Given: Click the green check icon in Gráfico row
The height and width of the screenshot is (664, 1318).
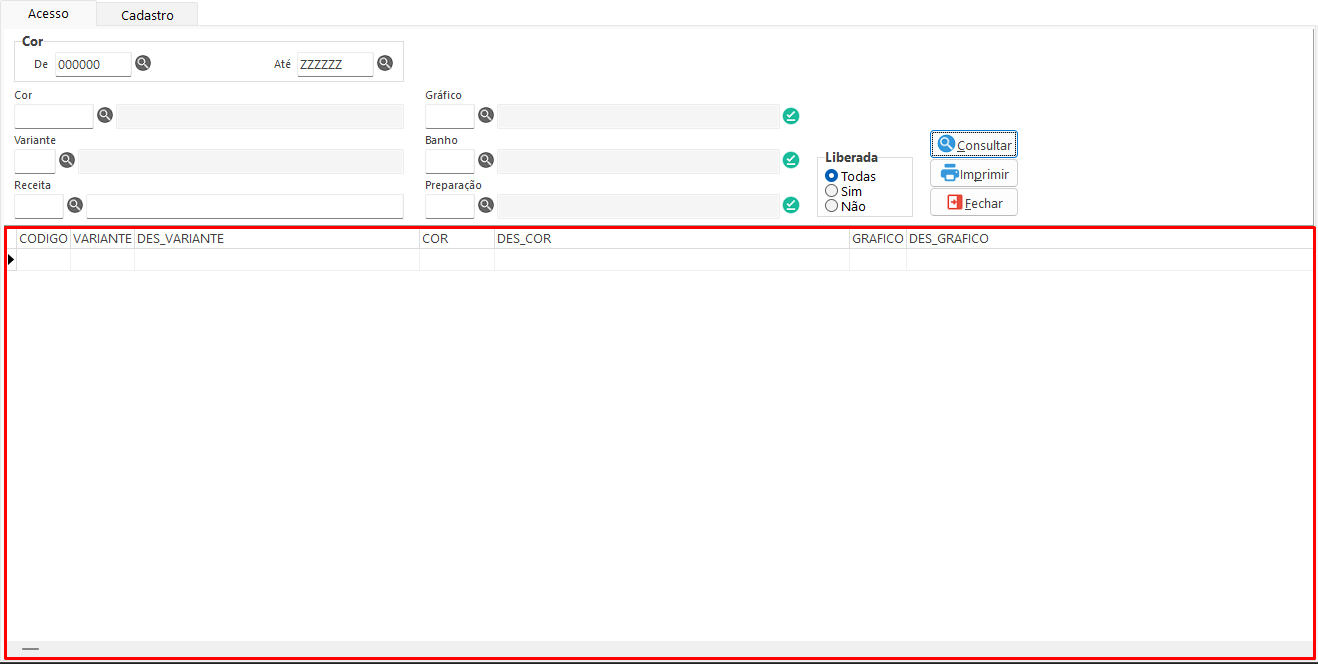Looking at the screenshot, I should (791, 116).
